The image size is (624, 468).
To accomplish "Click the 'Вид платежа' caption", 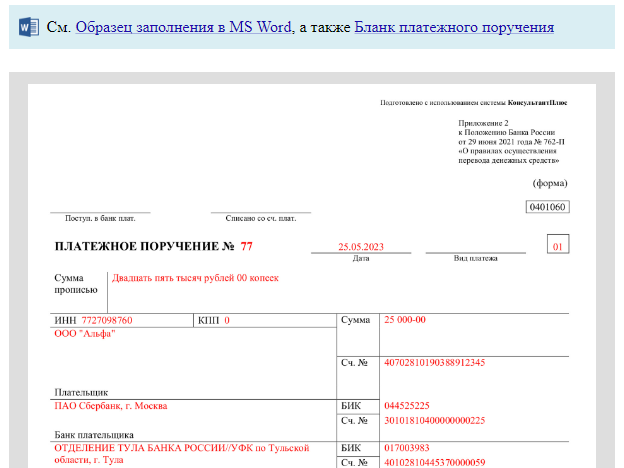I will tap(476, 258).
